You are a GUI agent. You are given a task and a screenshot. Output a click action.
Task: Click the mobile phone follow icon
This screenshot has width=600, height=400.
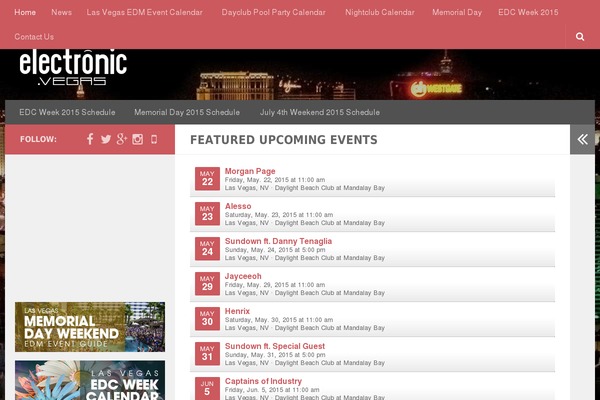(x=154, y=139)
